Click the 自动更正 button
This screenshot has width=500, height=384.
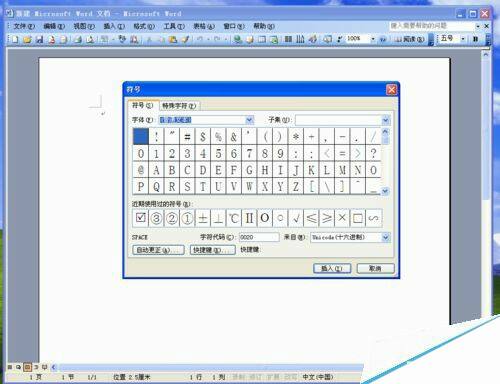[158, 250]
